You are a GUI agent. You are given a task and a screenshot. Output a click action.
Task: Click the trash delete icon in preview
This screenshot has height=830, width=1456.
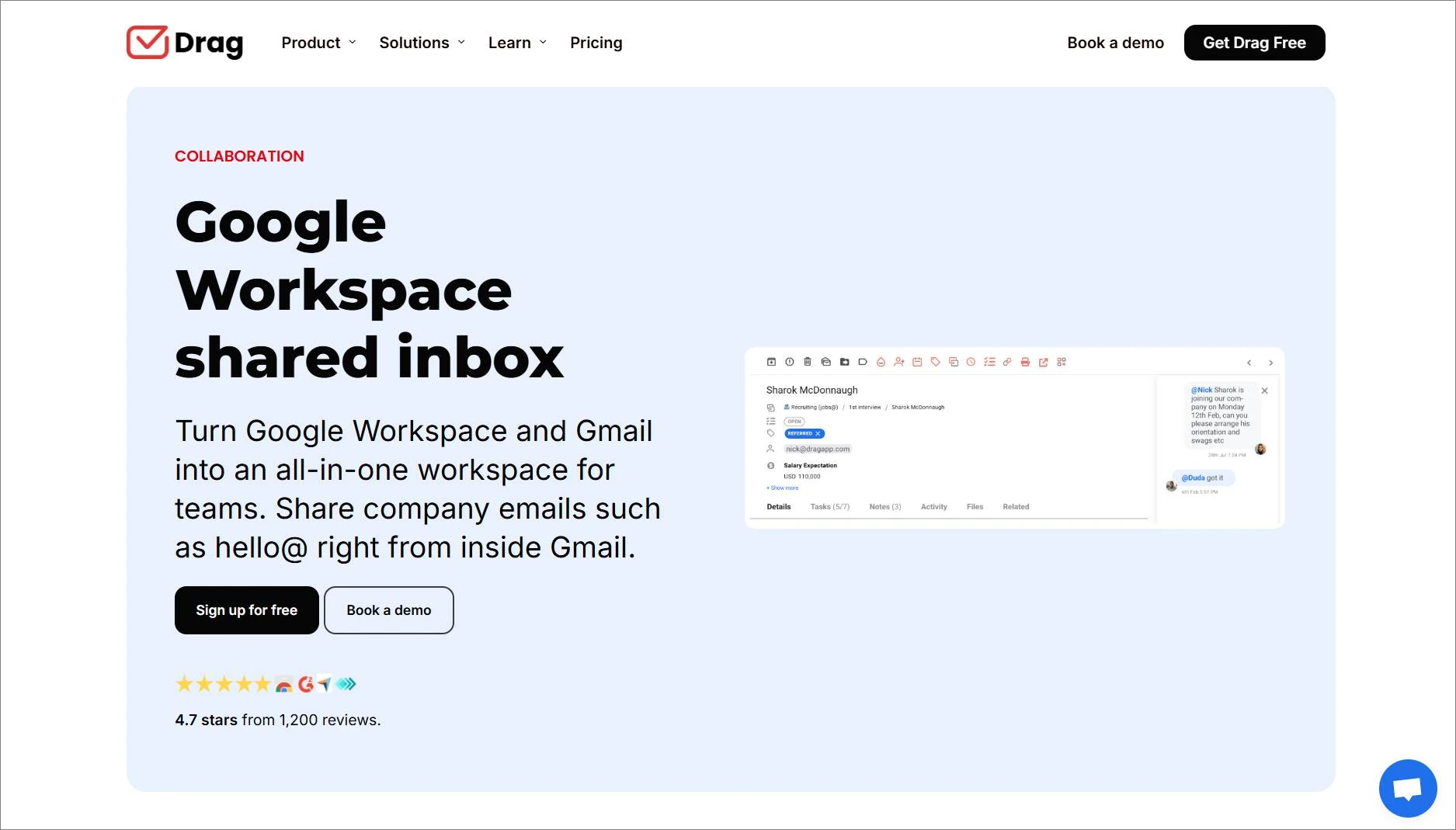tap(808, 362)
